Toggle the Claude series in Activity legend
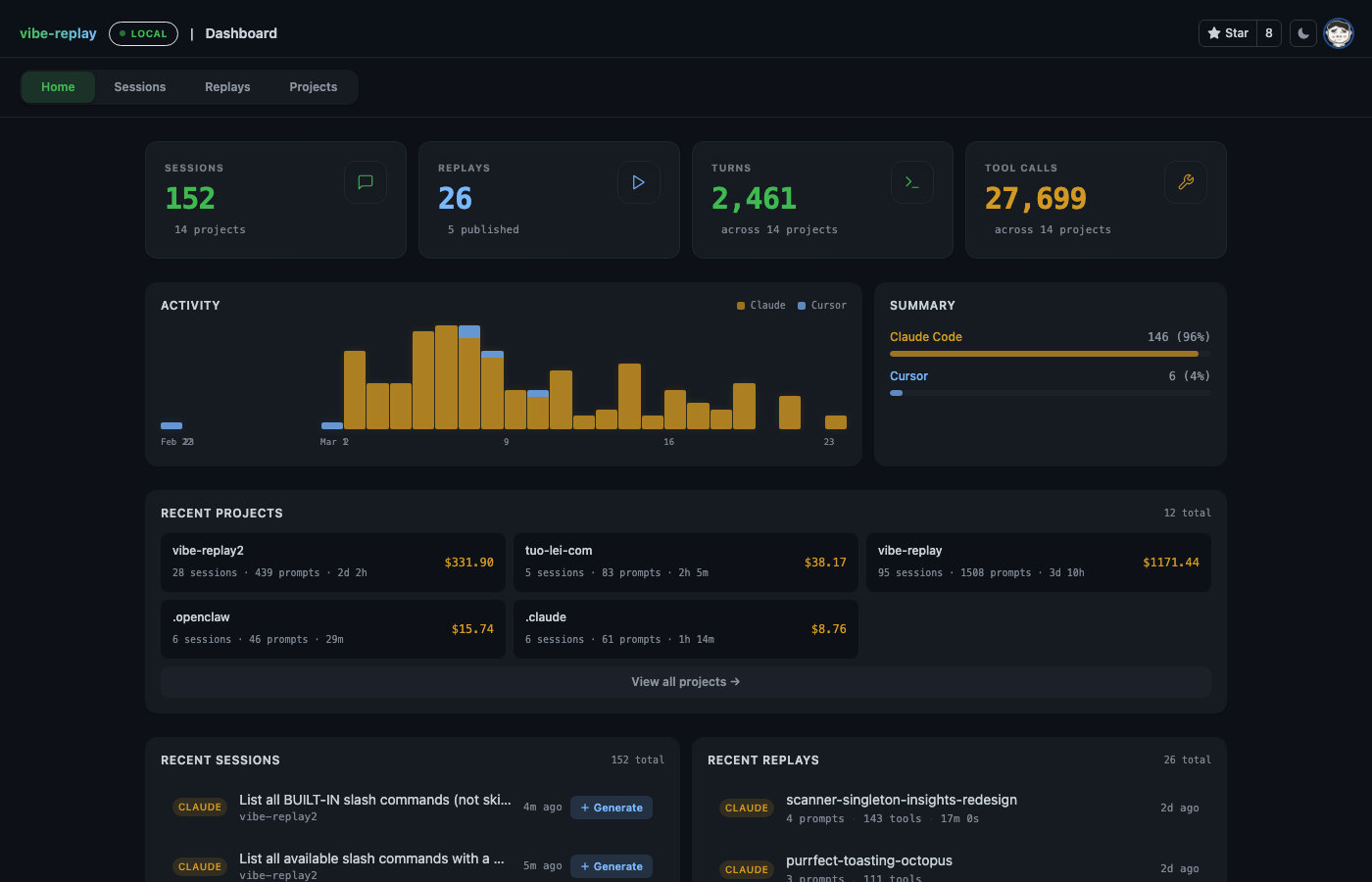 (x=760, y=305)
